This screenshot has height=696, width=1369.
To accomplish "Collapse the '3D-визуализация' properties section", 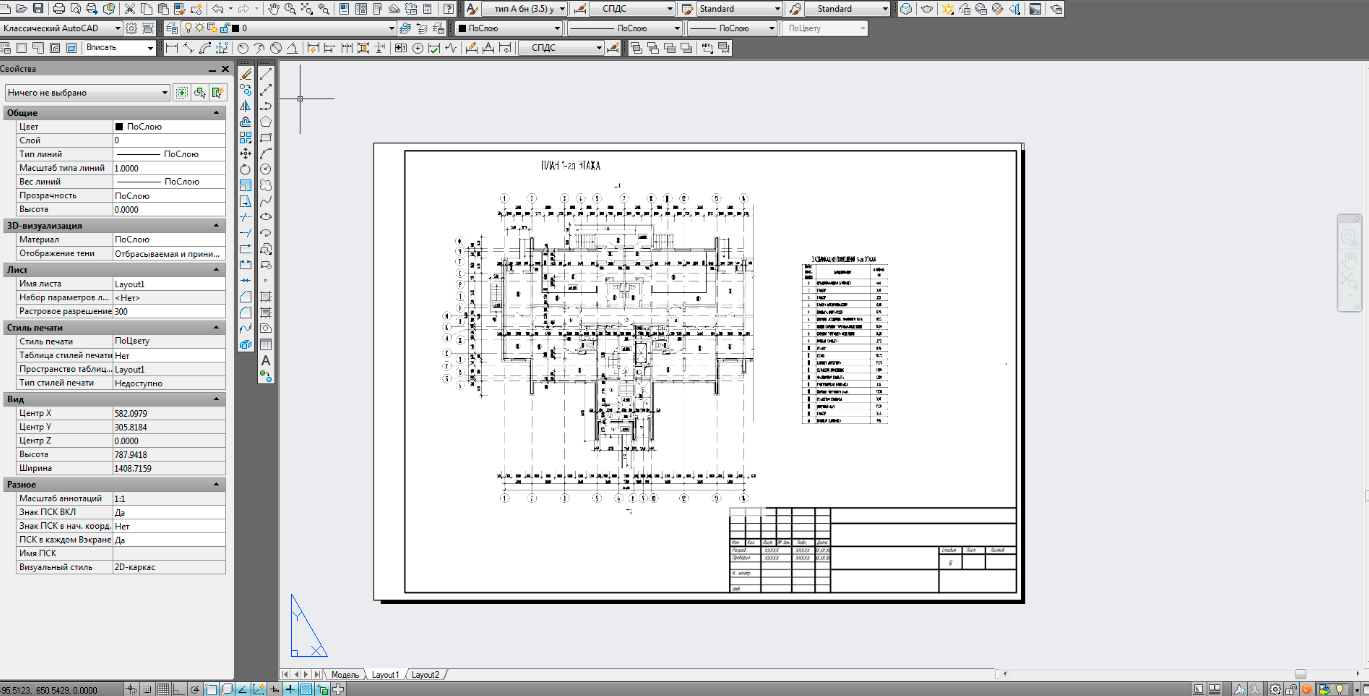I will point(217,226).
